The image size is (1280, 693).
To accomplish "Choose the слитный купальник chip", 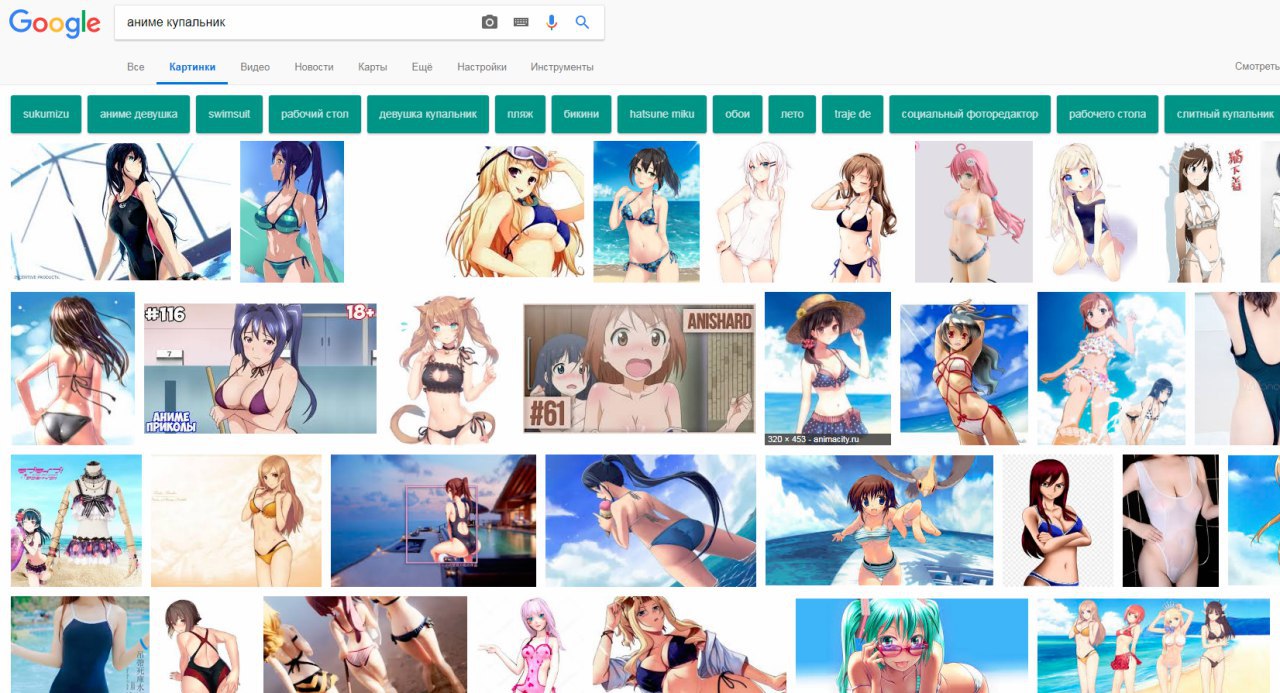I will [1222, 114].
